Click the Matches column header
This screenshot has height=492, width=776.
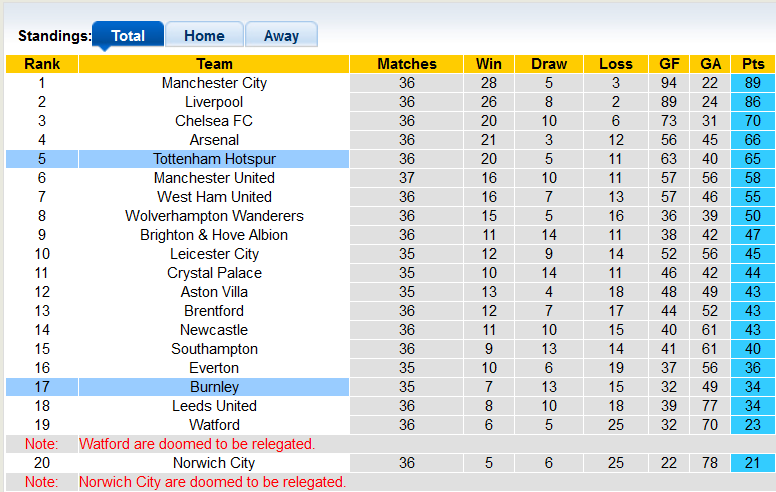tap(406, 64)
